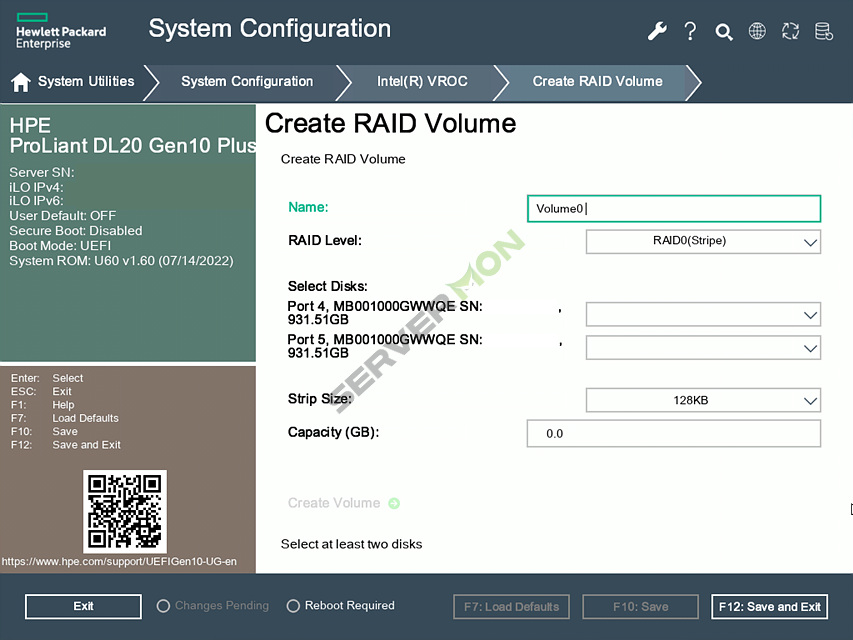Click the 'Capacity (GB):' label
Image resolution: width=853 pixels, height=640 pixels.
(x=333, y=432)
